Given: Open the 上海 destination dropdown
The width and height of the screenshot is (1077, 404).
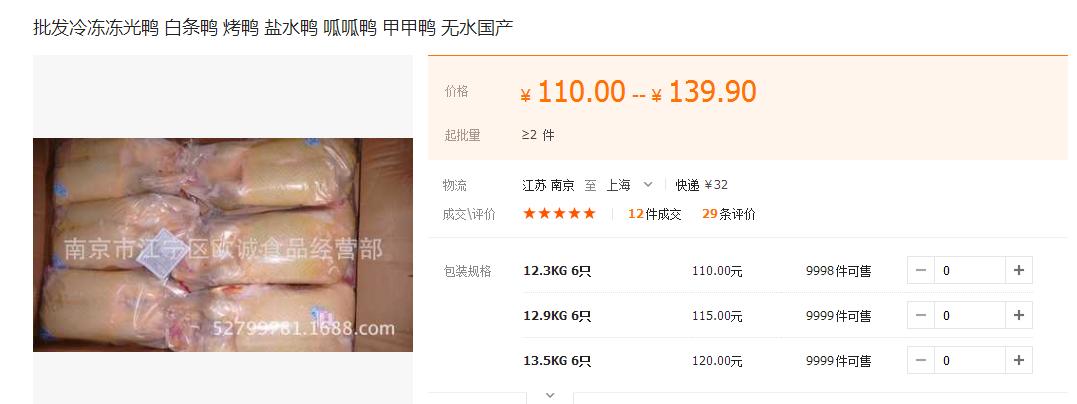Looking at the screenshot, I should pos(628,185).
